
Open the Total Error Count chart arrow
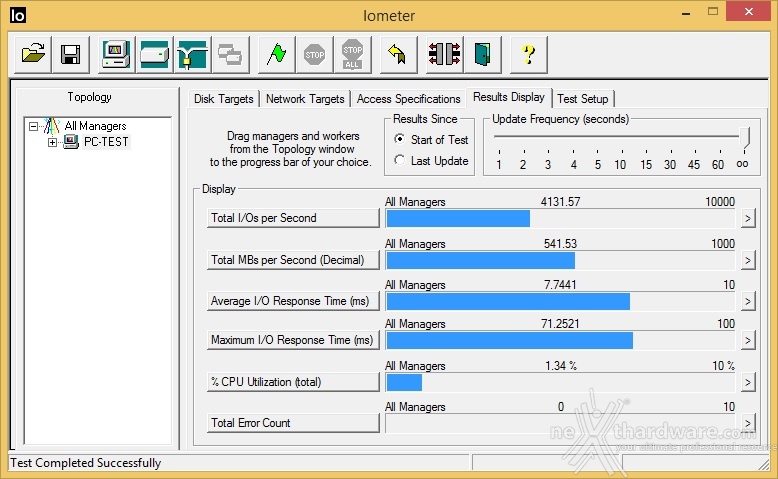[x=748, y=423]
